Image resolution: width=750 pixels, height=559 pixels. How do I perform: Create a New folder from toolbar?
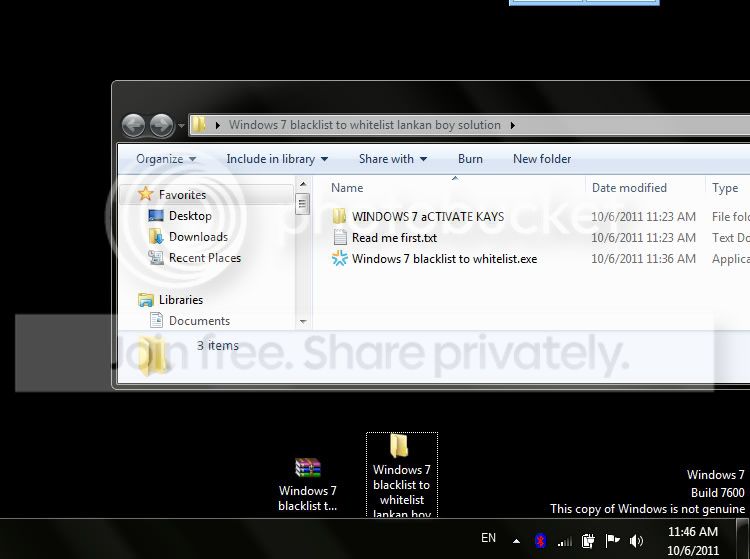click(542, 159)
